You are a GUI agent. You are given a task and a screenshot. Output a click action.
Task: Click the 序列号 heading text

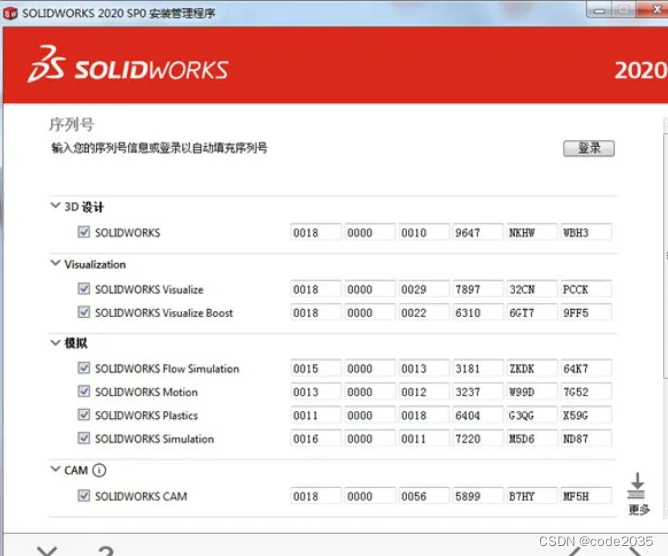72,125
